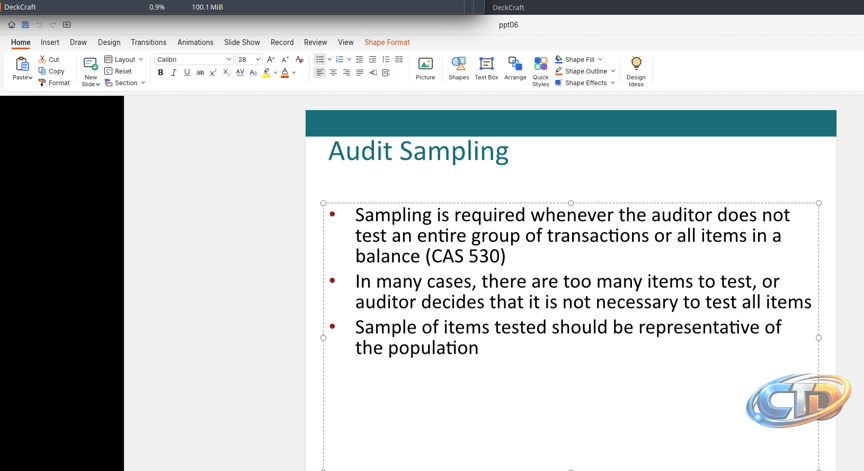Viewport: 864px width, 471px height.
Task: Open the highlight color dropdown arrow
Action: coord(276,73)
